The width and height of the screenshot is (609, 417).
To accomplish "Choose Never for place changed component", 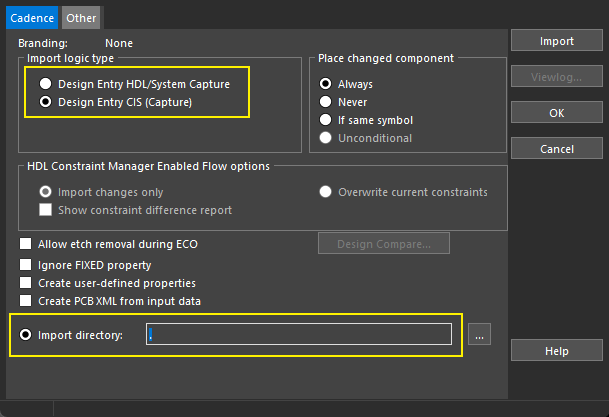I will click(x=326, y=102).
